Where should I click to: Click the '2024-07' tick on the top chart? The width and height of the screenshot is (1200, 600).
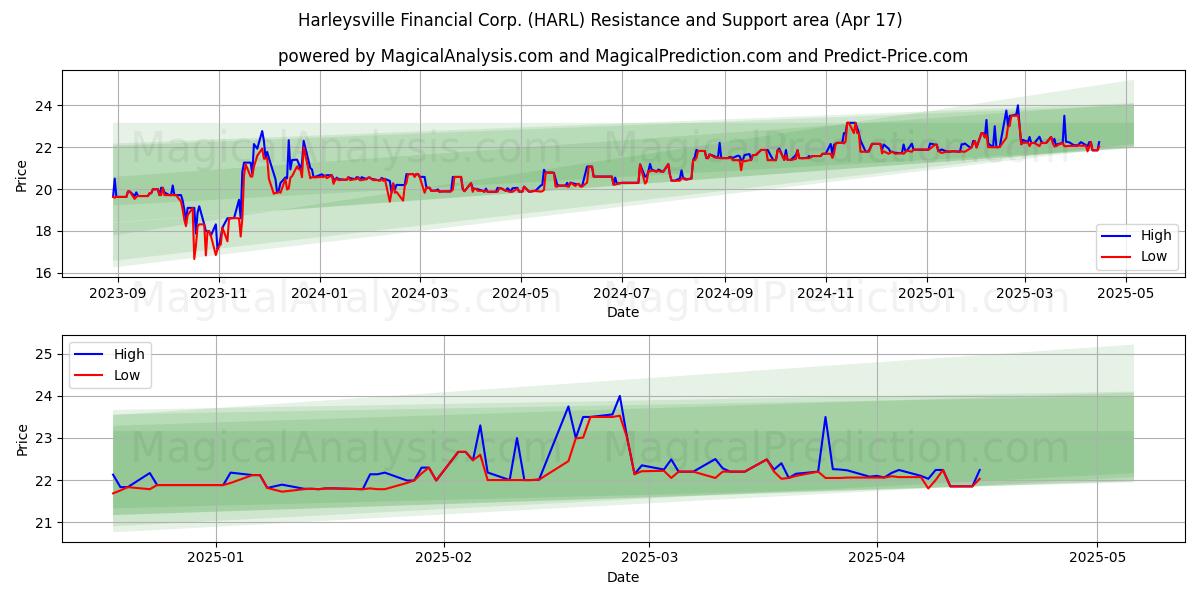[621, 294]
